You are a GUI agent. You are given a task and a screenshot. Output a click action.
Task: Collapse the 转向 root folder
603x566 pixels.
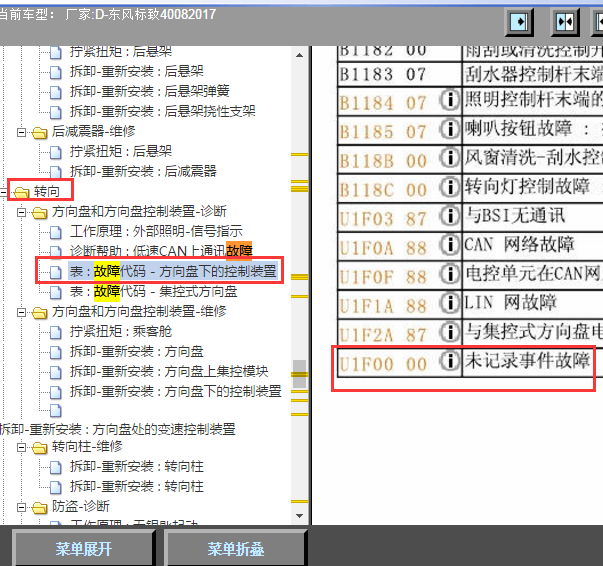point(3,192)
